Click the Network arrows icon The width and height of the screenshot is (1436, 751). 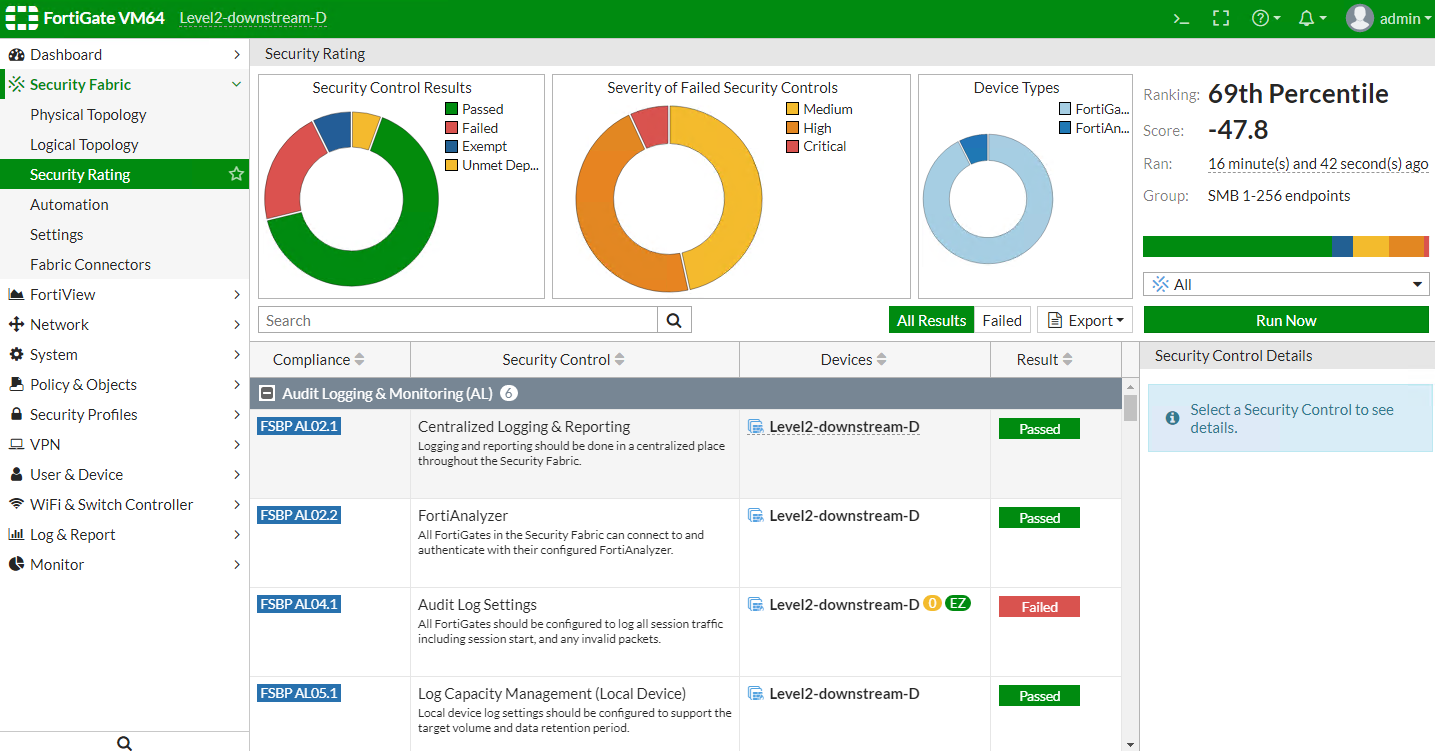click(16, 325)
